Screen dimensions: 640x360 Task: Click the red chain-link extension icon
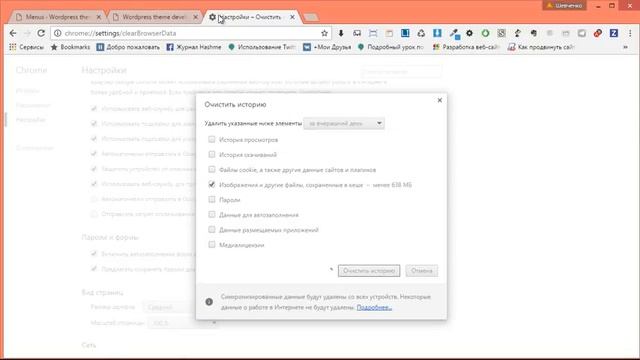coord(598,33)
